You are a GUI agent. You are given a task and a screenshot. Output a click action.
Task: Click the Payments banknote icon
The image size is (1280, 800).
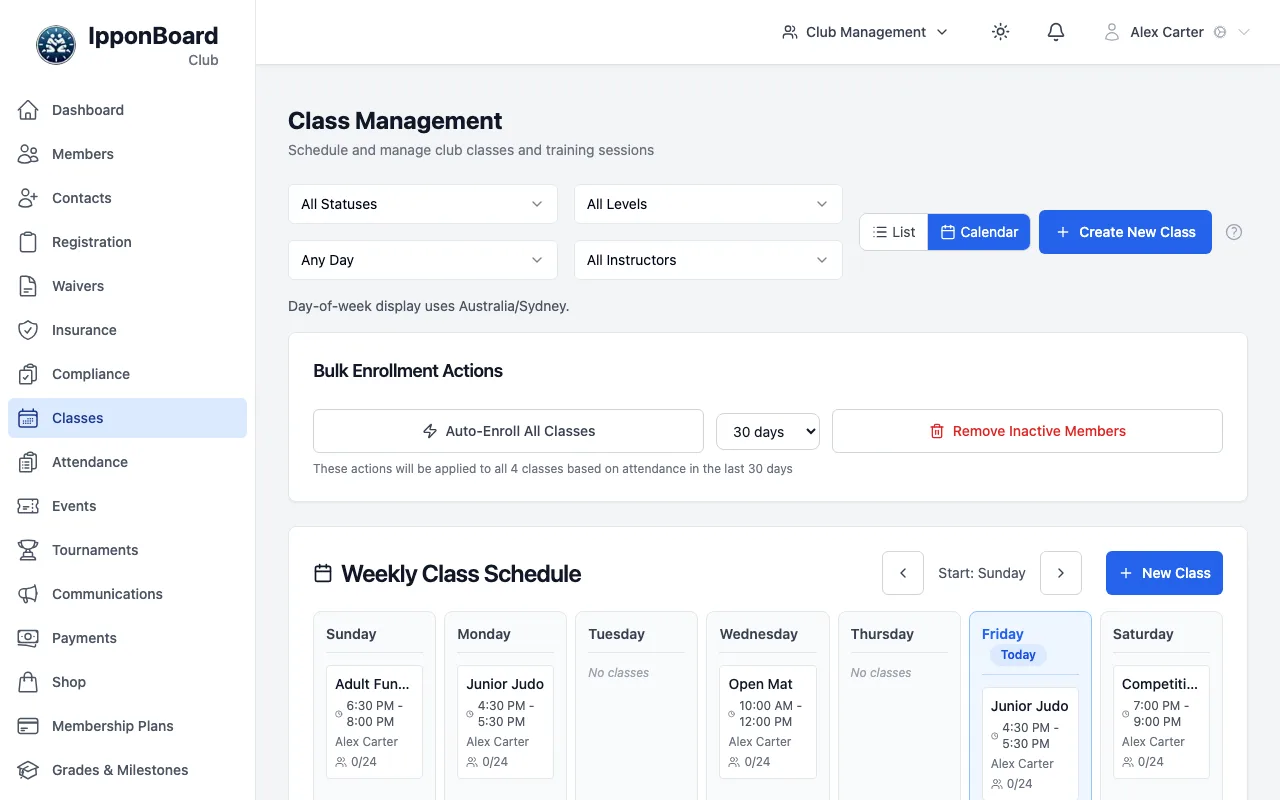tap(28, 638)
